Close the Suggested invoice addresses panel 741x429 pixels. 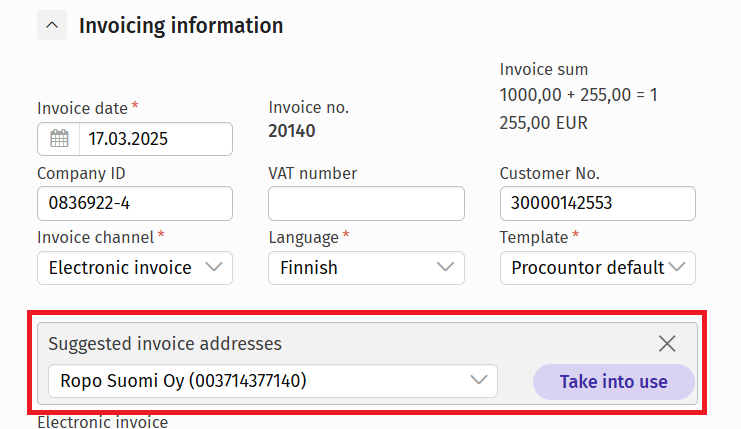[667, 343]
